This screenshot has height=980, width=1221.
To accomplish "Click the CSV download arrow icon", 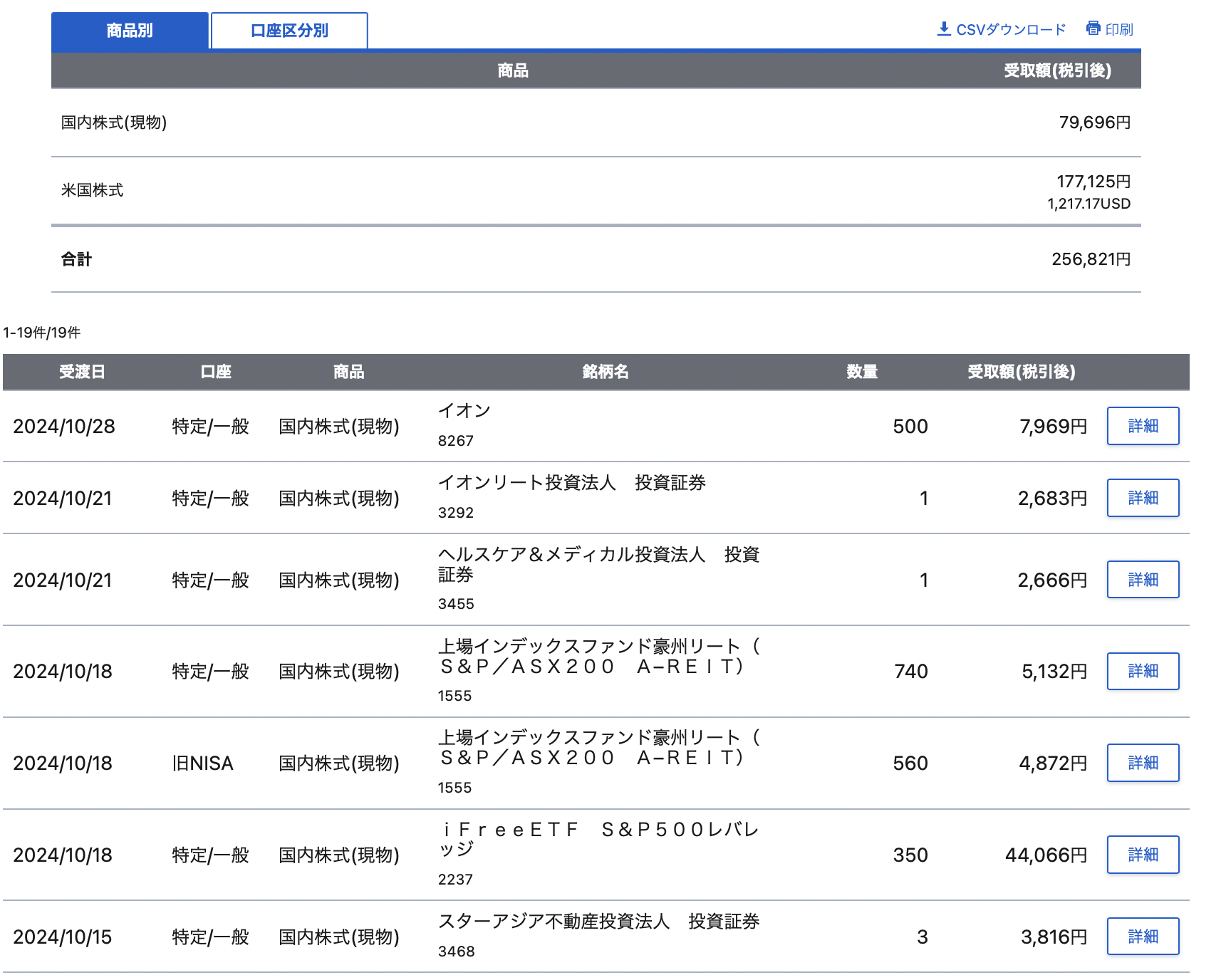I will pyautogui.click(x=944, y=28).
